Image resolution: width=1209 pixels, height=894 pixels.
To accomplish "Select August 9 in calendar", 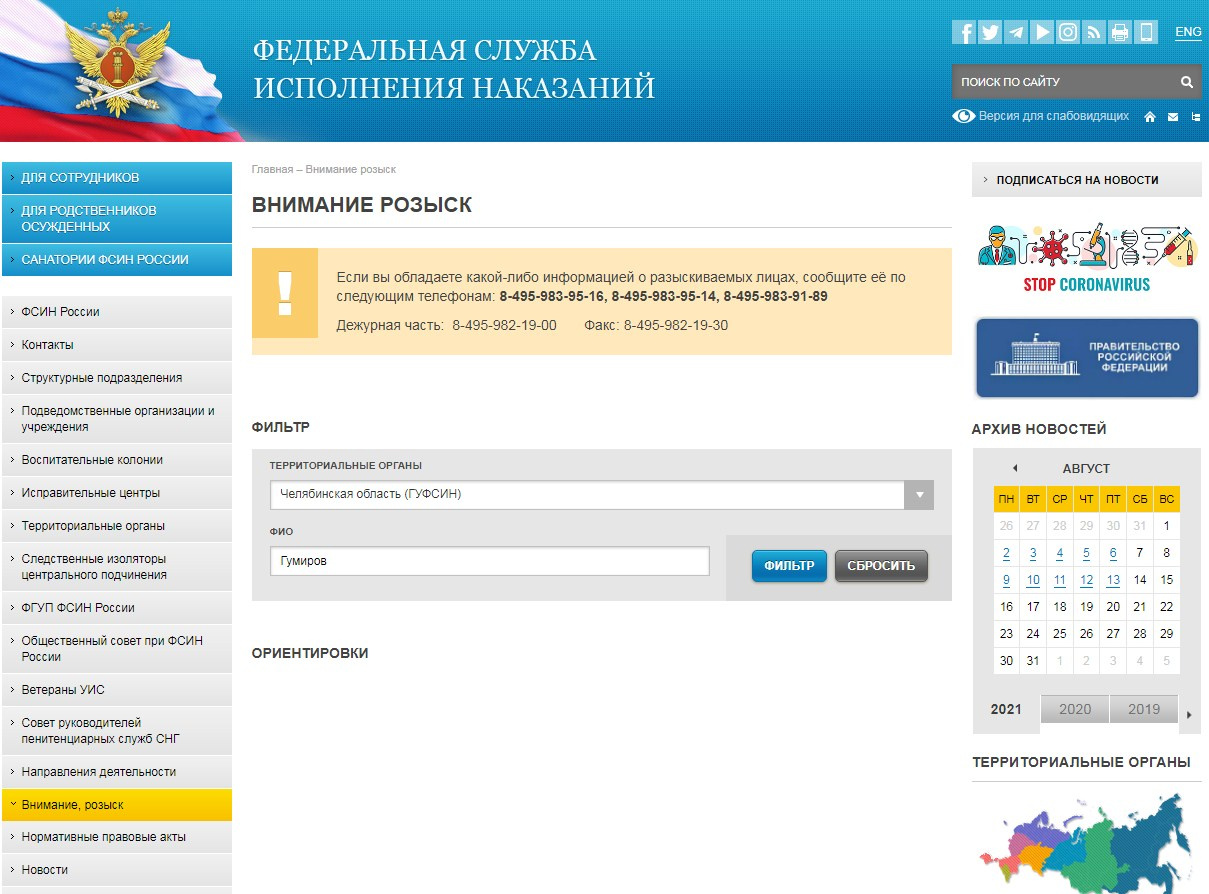I will [1006, 580].
